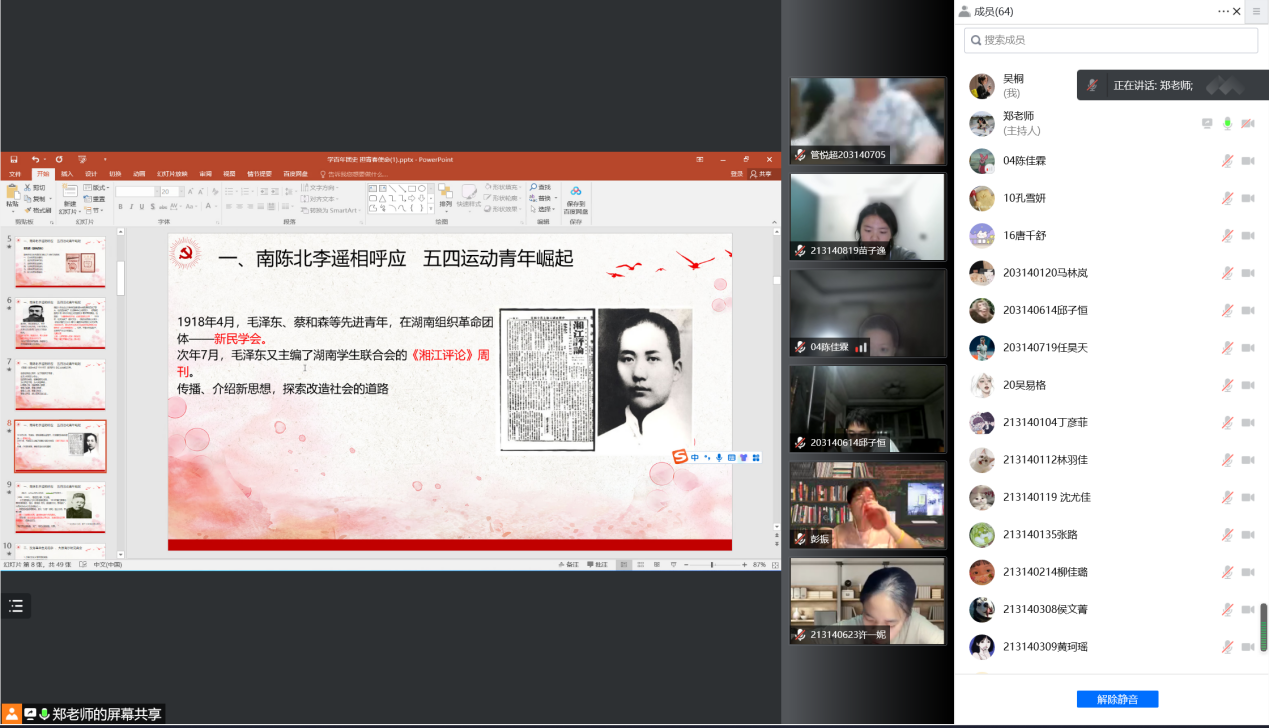The image size is (1269, 728).
Task: Open the 插入 (Insert) ribbon tab
Action: pos(67,174)
